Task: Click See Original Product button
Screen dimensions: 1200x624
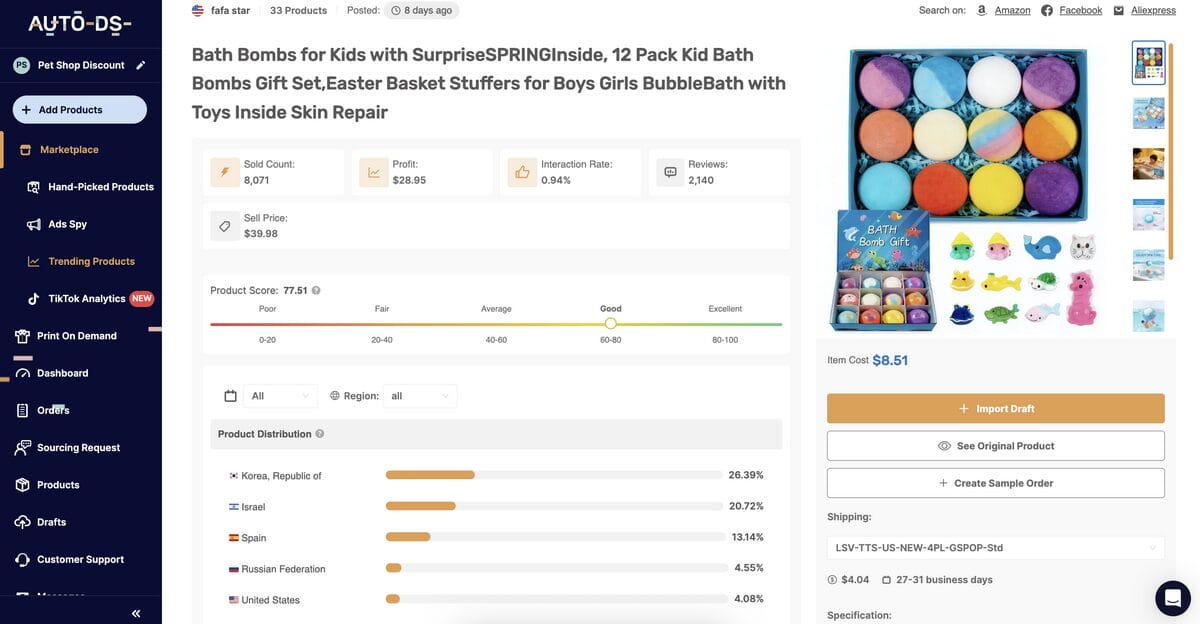Action: click(995, 446)
